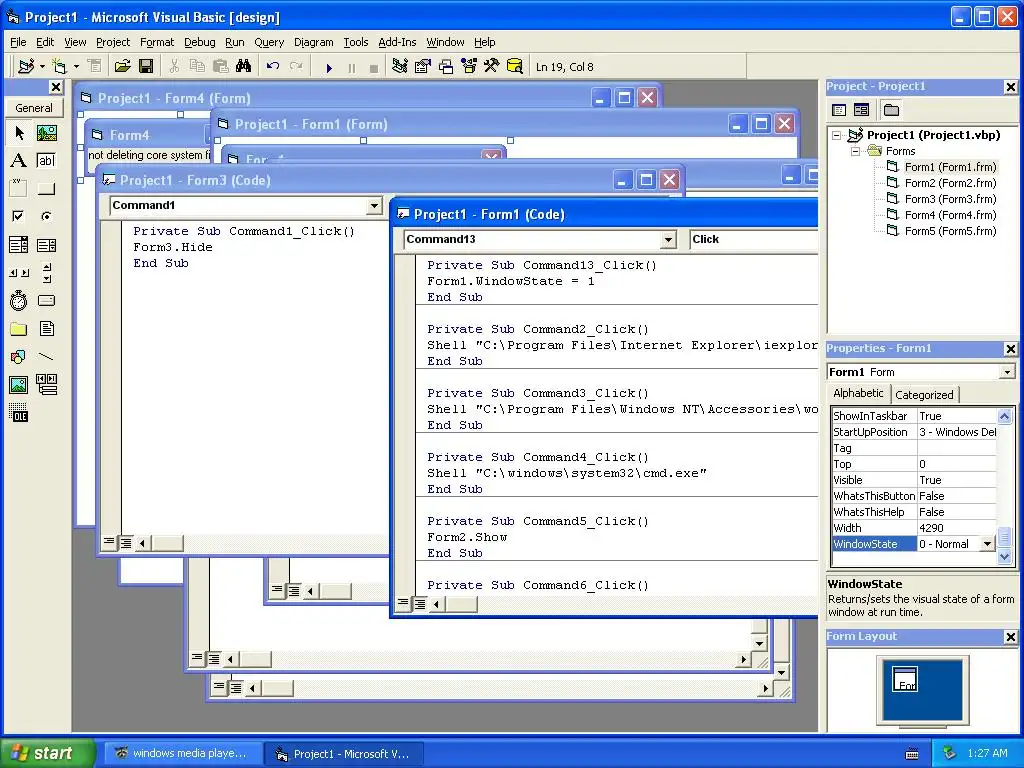Open the Properties Window toolbar icon
Screen dimensions: 1024x768
click(x=423, y=67)
